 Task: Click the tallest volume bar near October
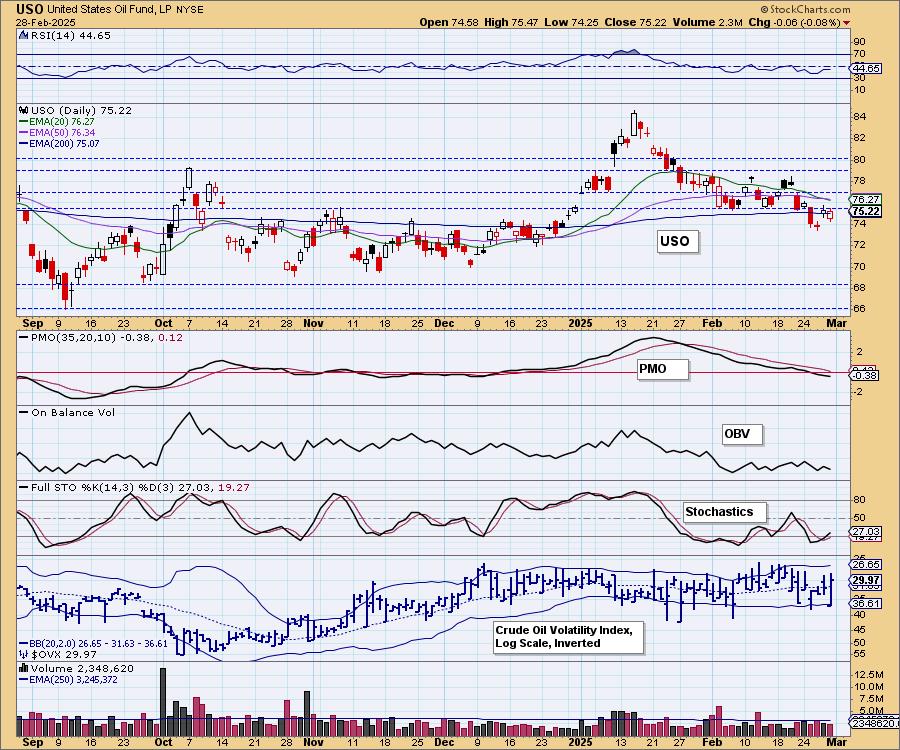click(x=162, y=702)
